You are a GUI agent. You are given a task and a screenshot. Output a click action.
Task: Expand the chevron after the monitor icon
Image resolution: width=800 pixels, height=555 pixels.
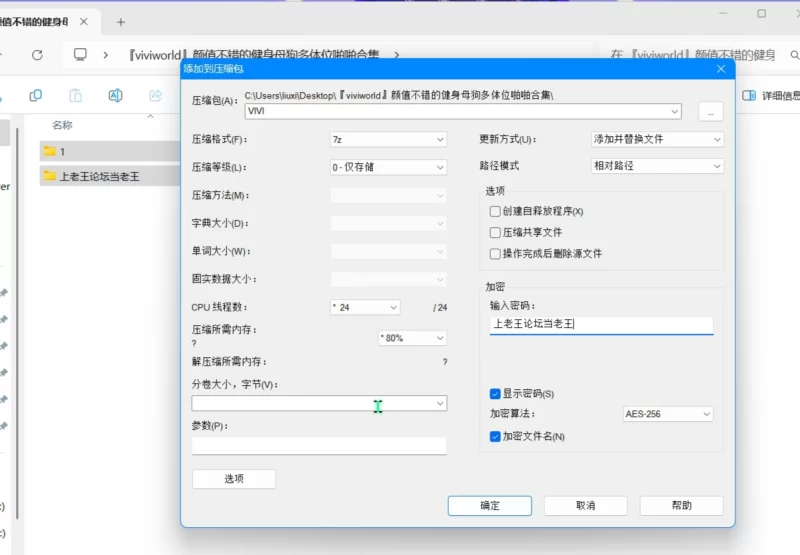(106, 55)
